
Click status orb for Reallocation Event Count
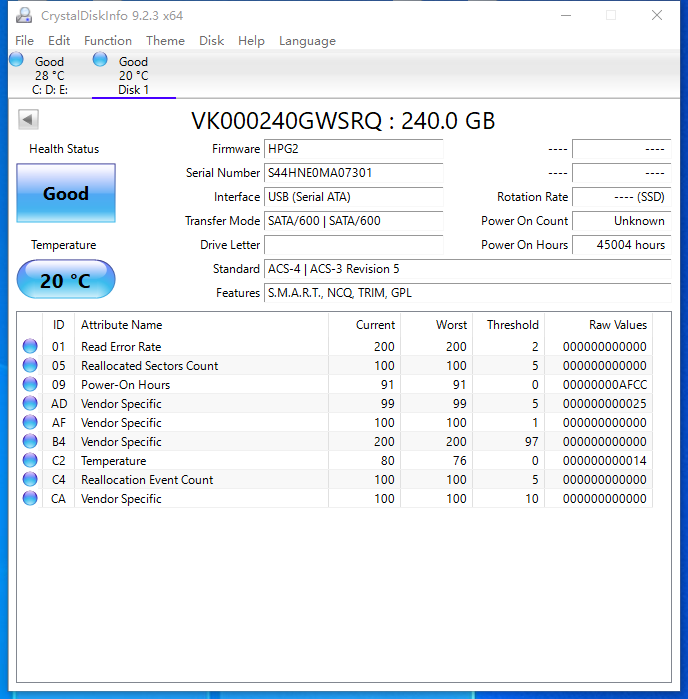pos(30,479)
